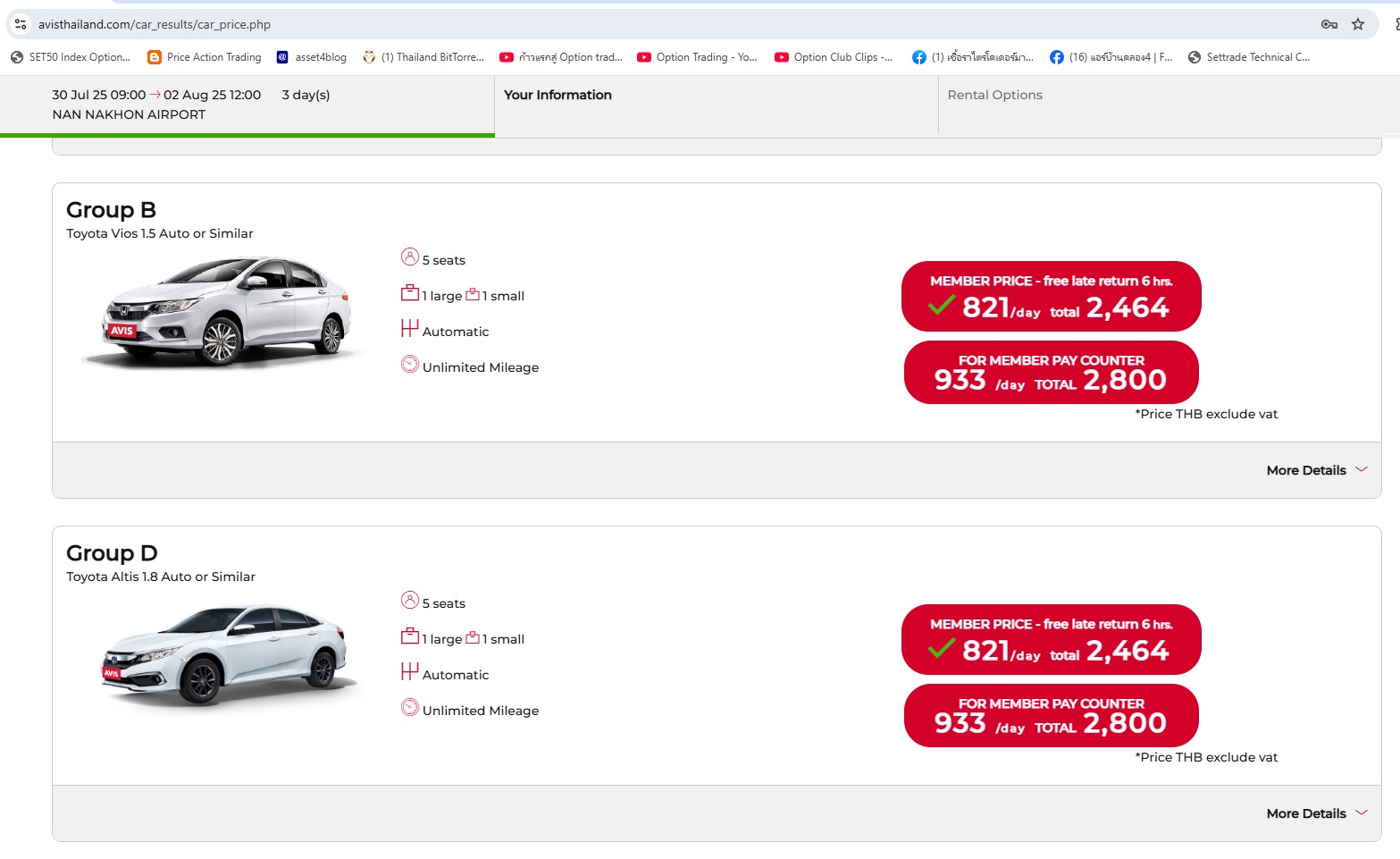Click the site information icon in address bar
This screenshot has height=859, width=1400.
(21, 24)
